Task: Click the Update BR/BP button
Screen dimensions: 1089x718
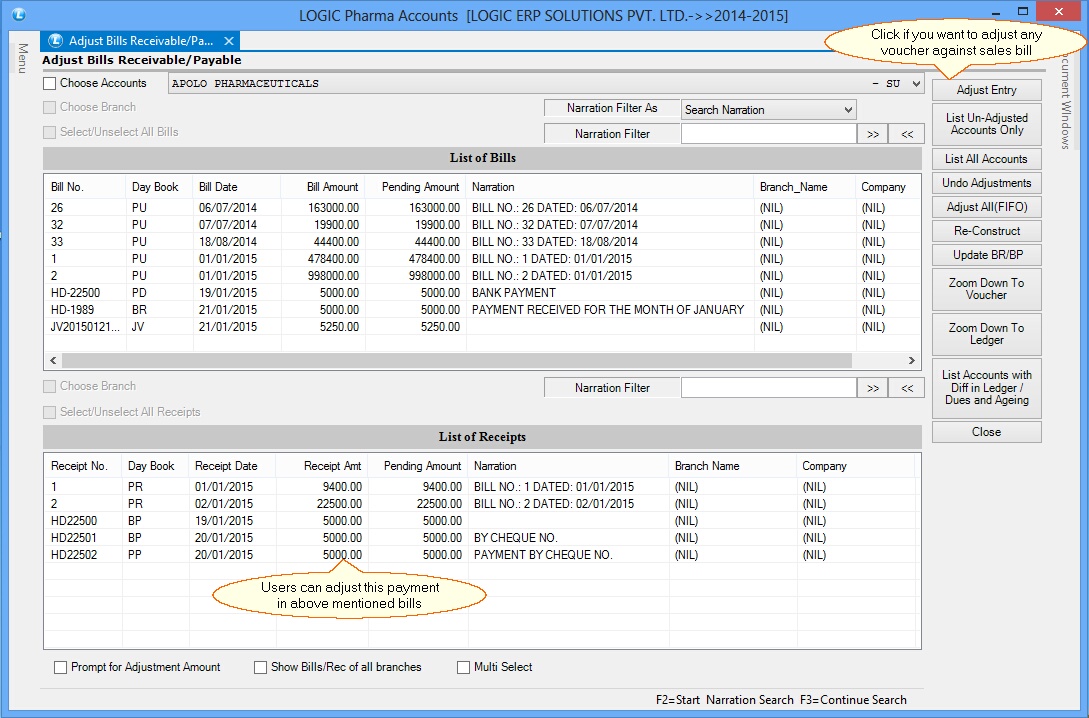Action: pyautogui.click(x=986, y=255)
